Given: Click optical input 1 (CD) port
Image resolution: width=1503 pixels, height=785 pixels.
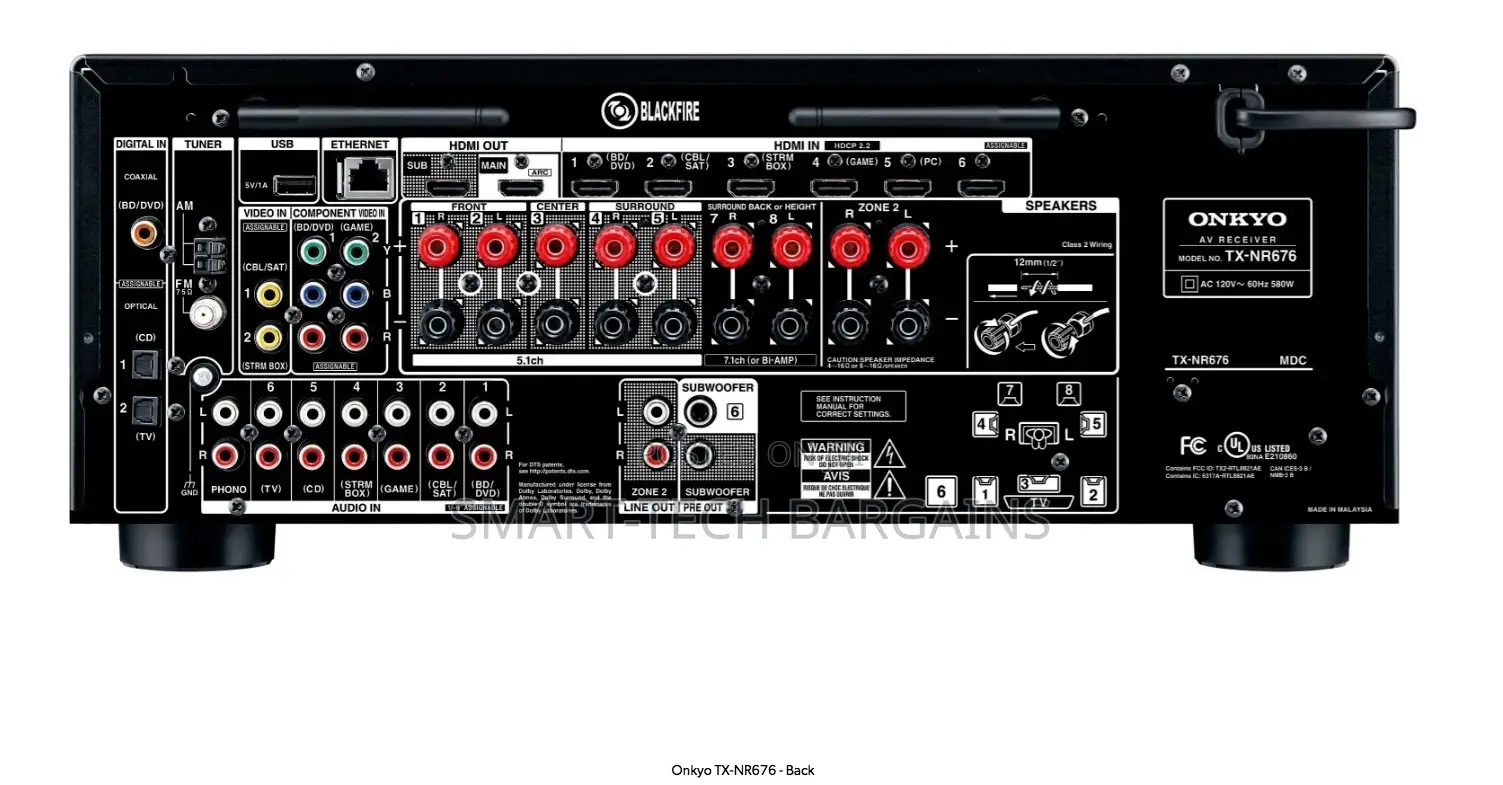Looking at the screenshot, I should (145, 366).
